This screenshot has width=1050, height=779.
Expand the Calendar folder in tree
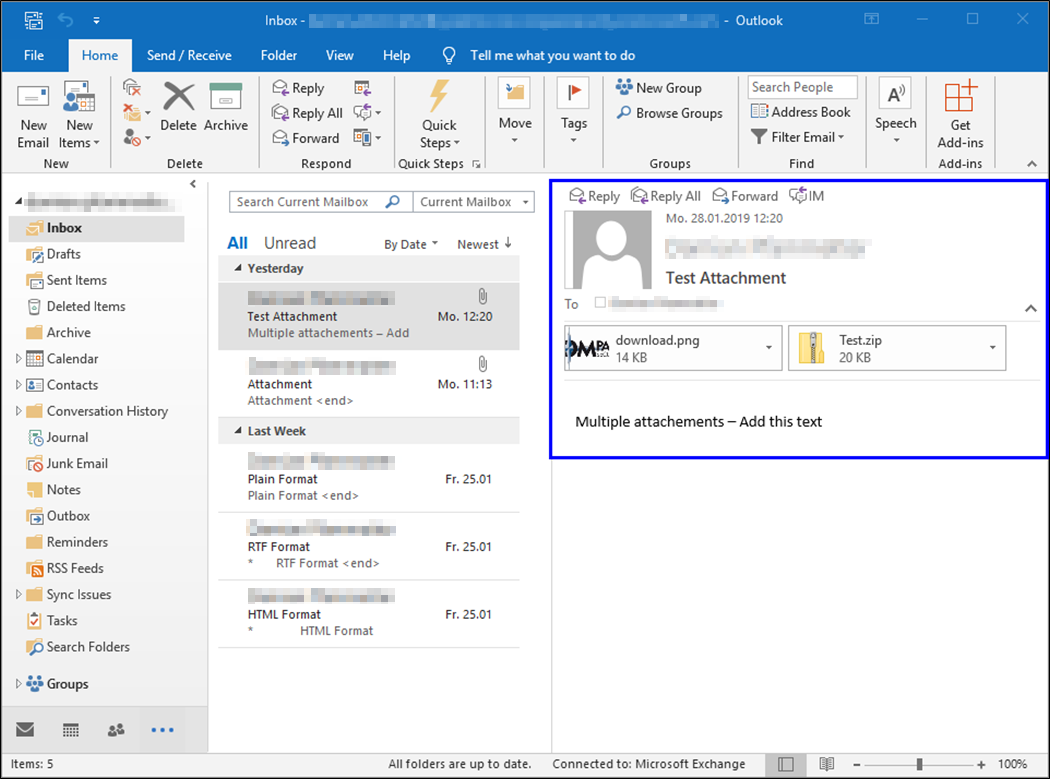18,359
